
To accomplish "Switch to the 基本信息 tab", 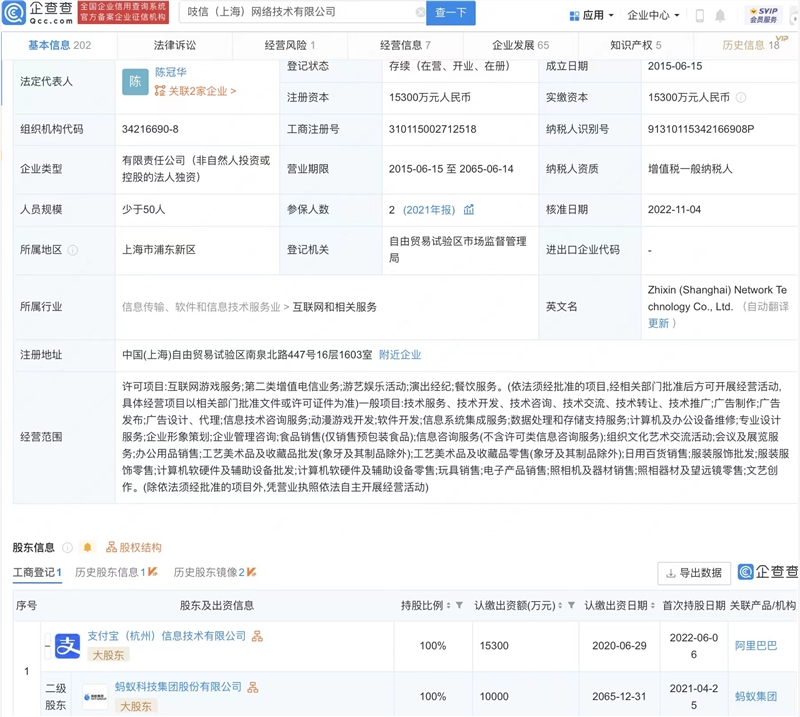I will [59, 45].
